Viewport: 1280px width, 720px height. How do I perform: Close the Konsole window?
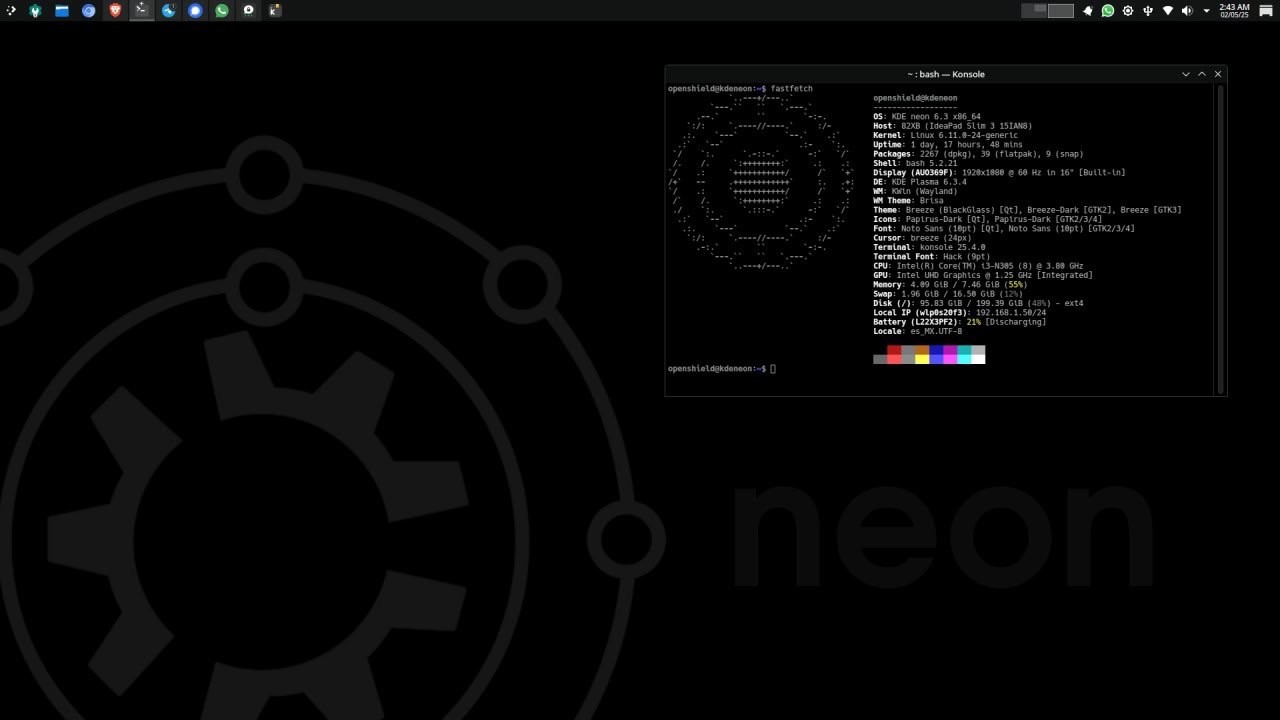click(1218, 74)
